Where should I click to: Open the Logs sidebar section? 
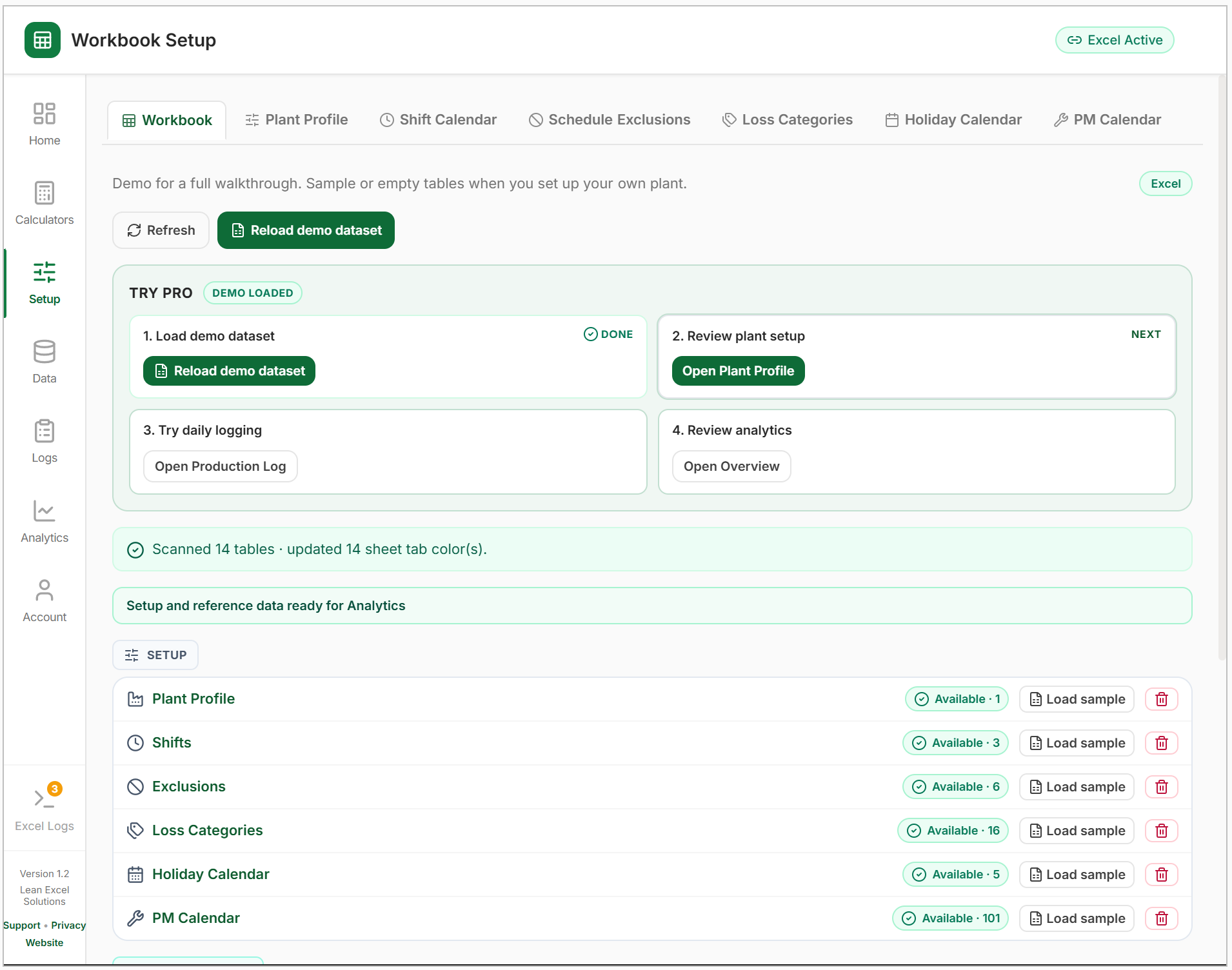45,442
